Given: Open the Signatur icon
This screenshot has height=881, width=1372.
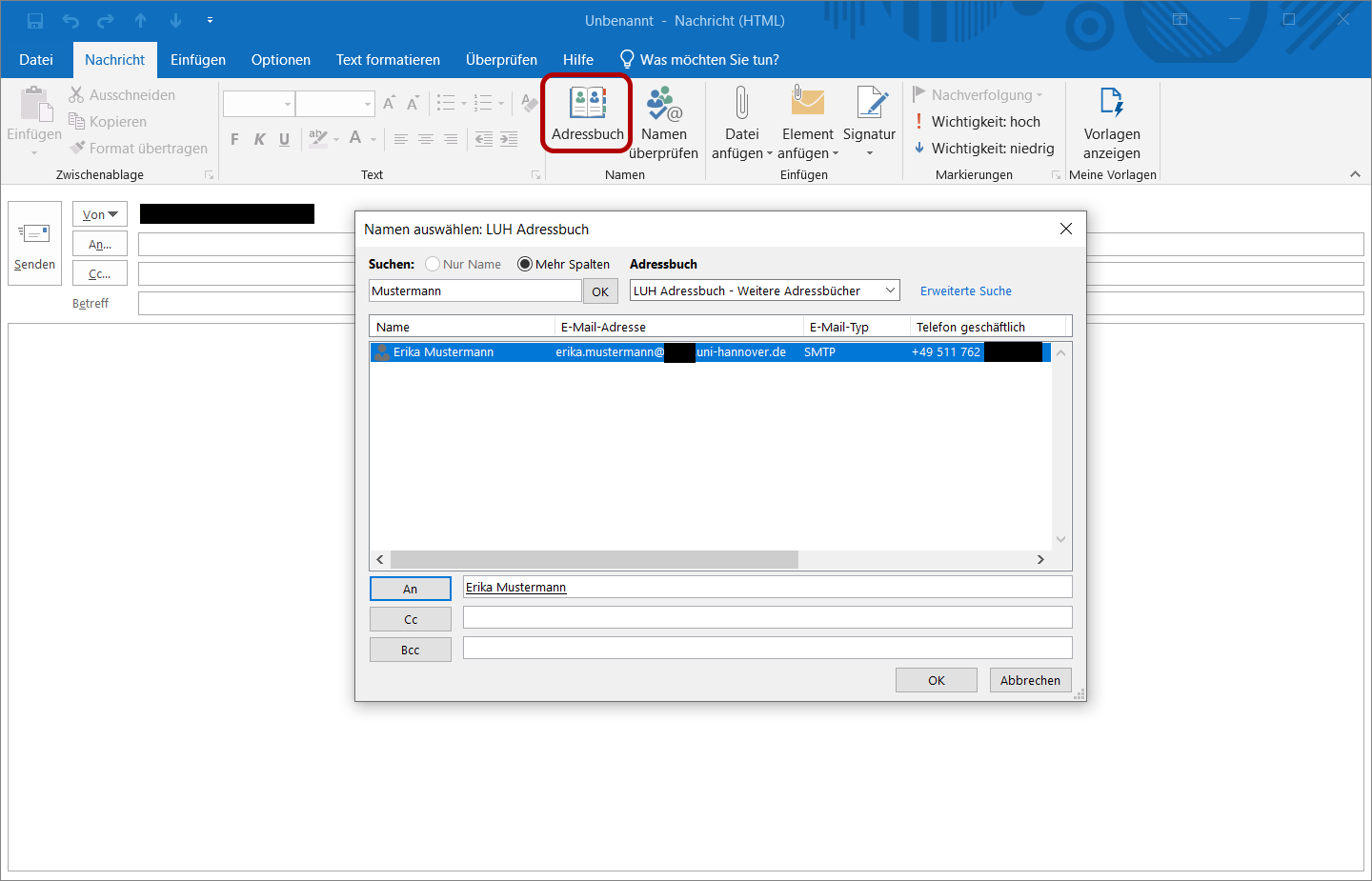Looking at the screenshot, I should 870,102.
